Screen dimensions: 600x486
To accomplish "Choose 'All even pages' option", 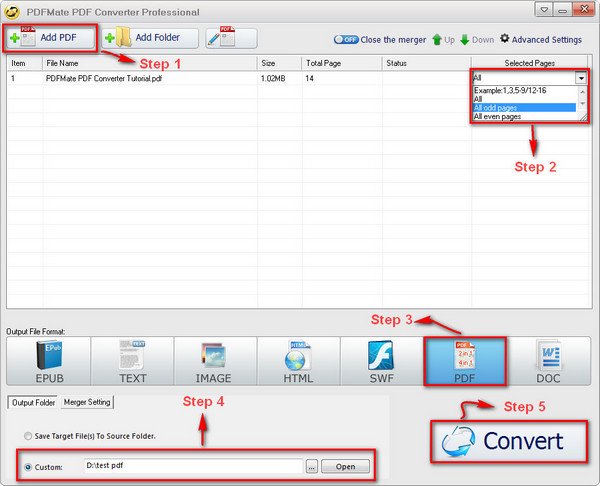I will (x=524, y=116).
